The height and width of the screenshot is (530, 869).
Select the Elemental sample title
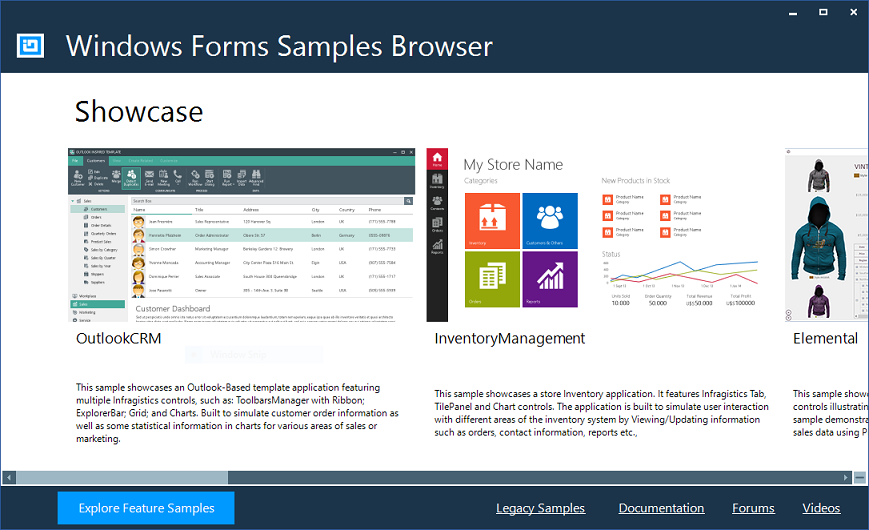[825, 339]
